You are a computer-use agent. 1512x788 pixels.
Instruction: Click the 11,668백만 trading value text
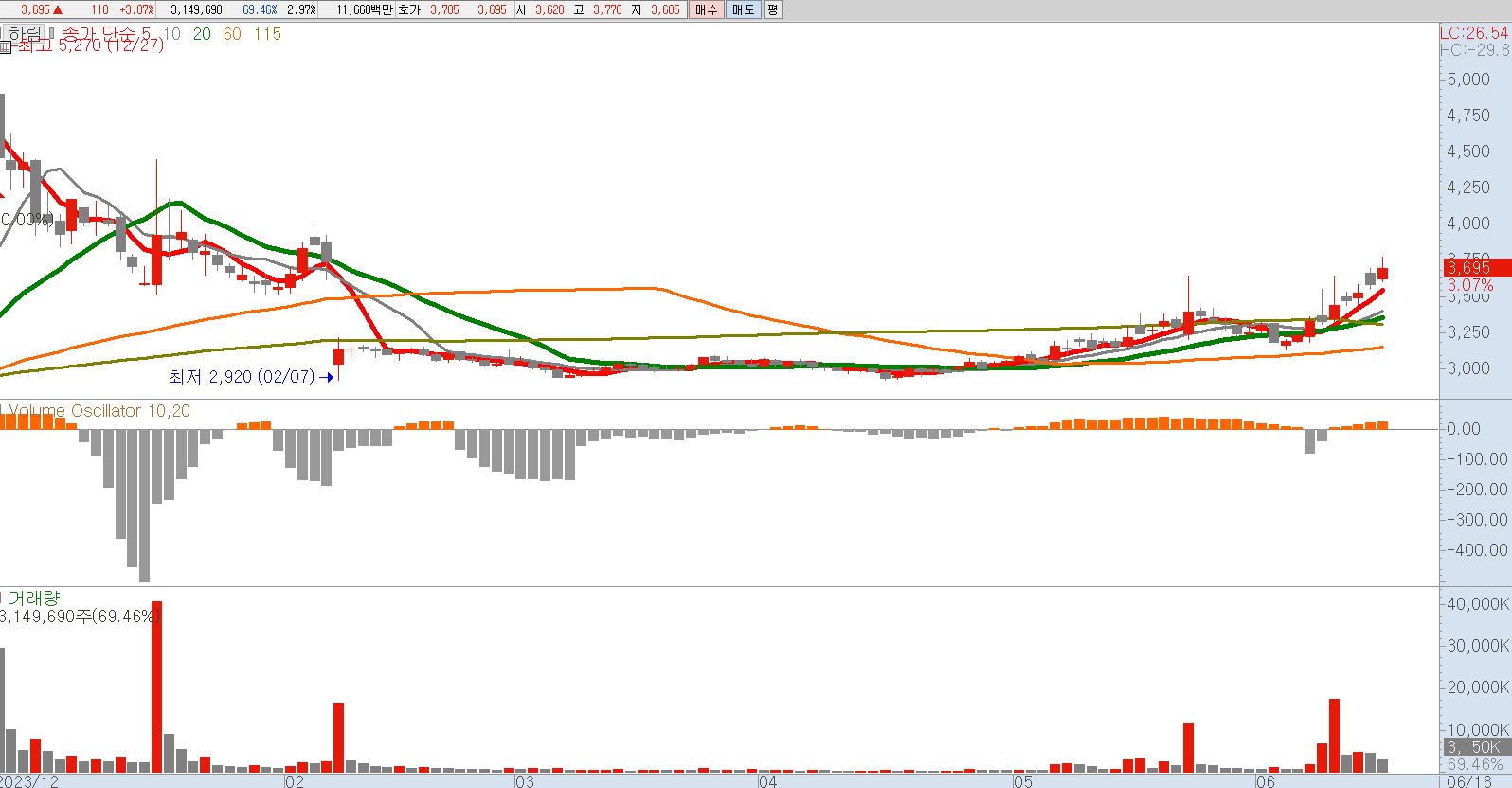point(364,10)
